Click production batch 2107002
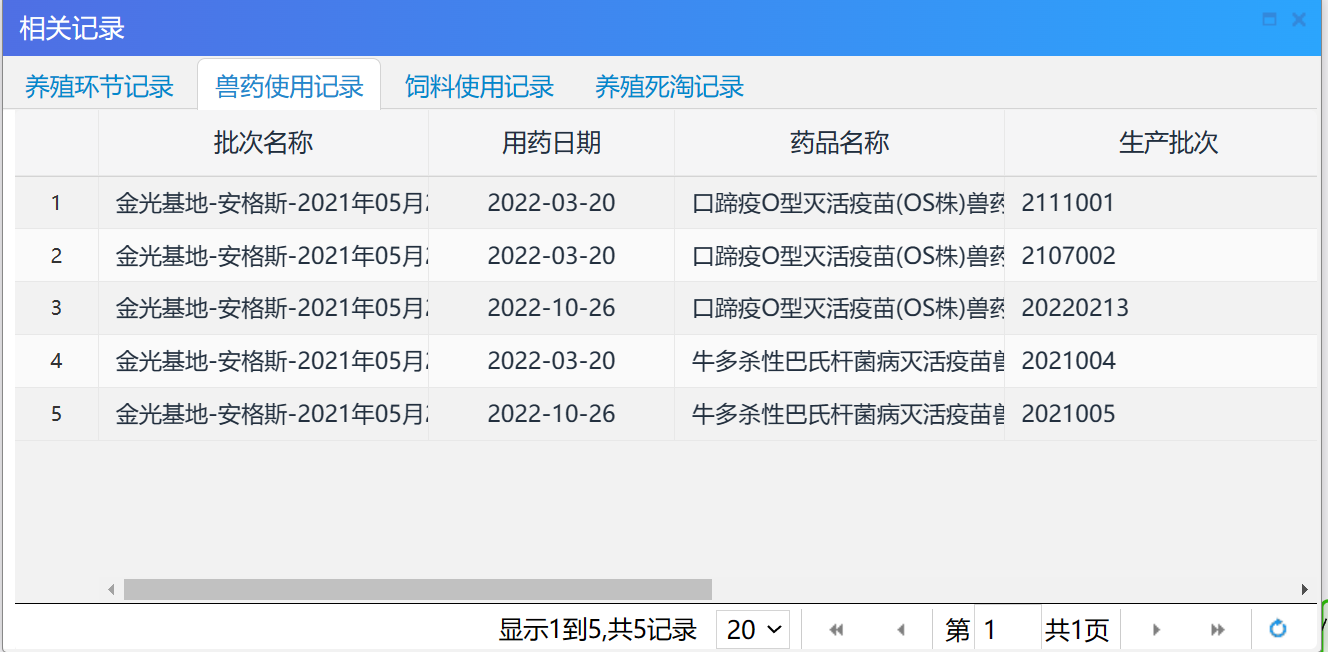This screenshot has width=1328, height=652. [1068, 256]
